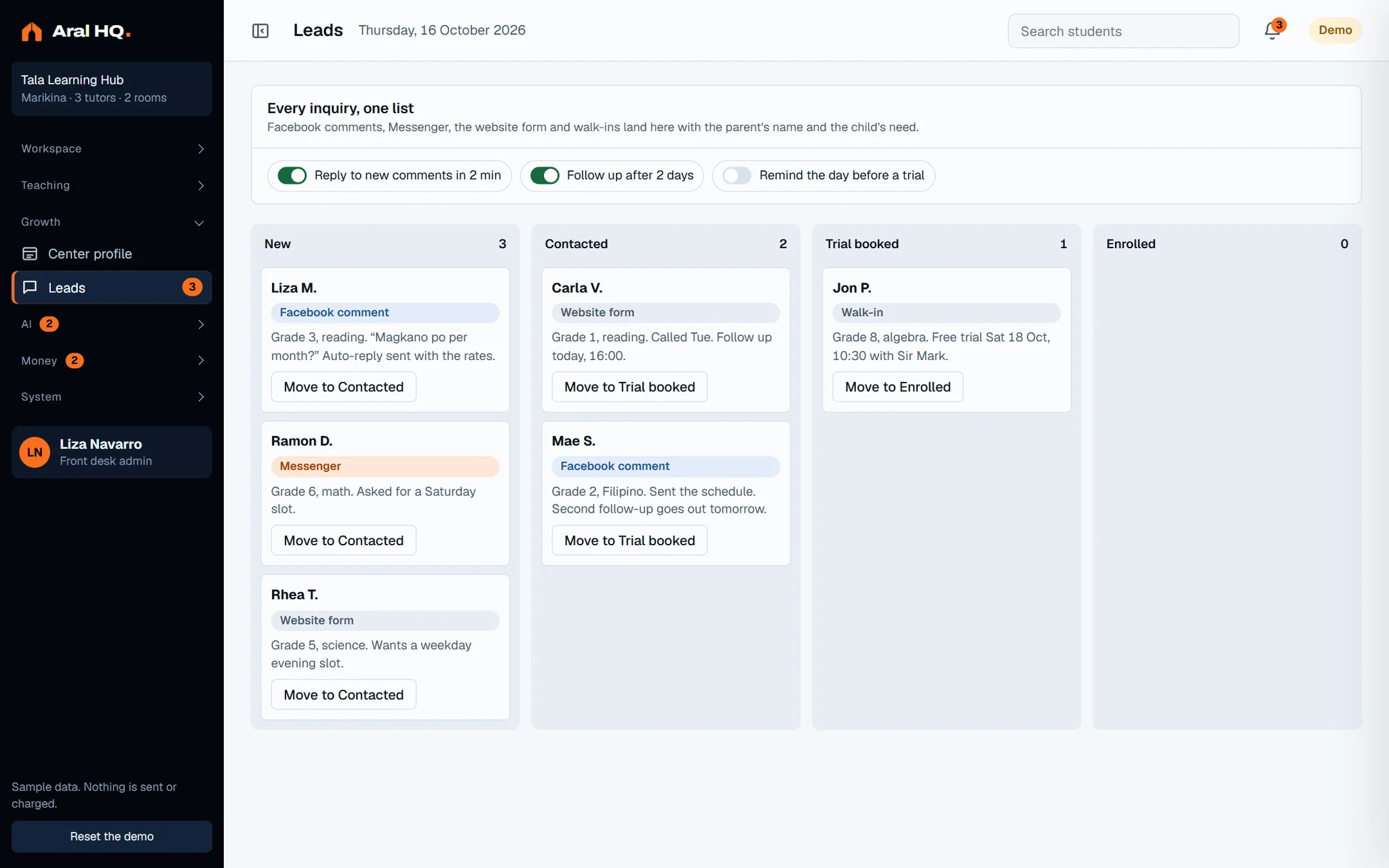The image size is (1389, 868).
Task: Click the Sample data notice text
Action: [94, 795]
